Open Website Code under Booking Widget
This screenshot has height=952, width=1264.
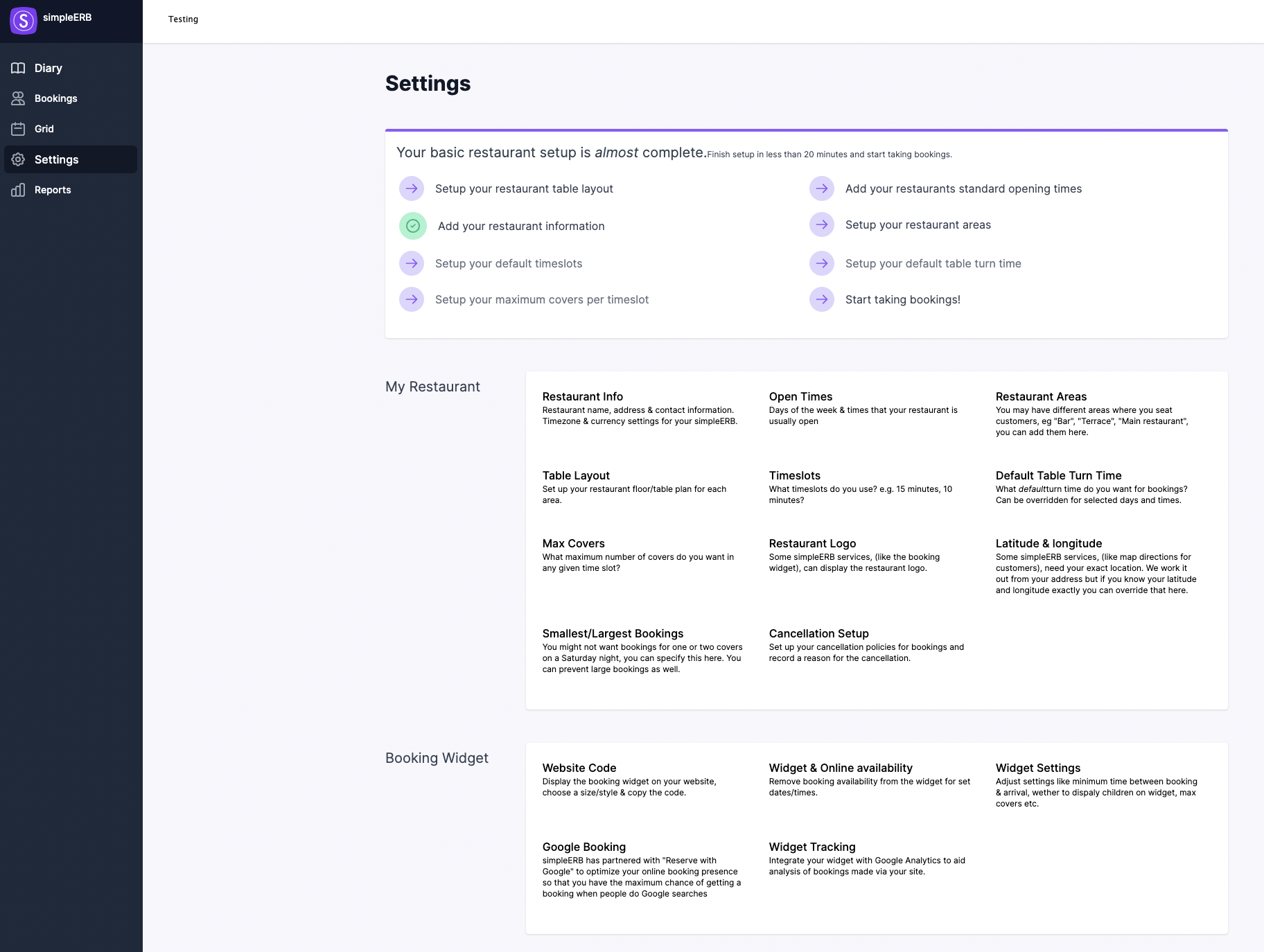coord(579,768)
